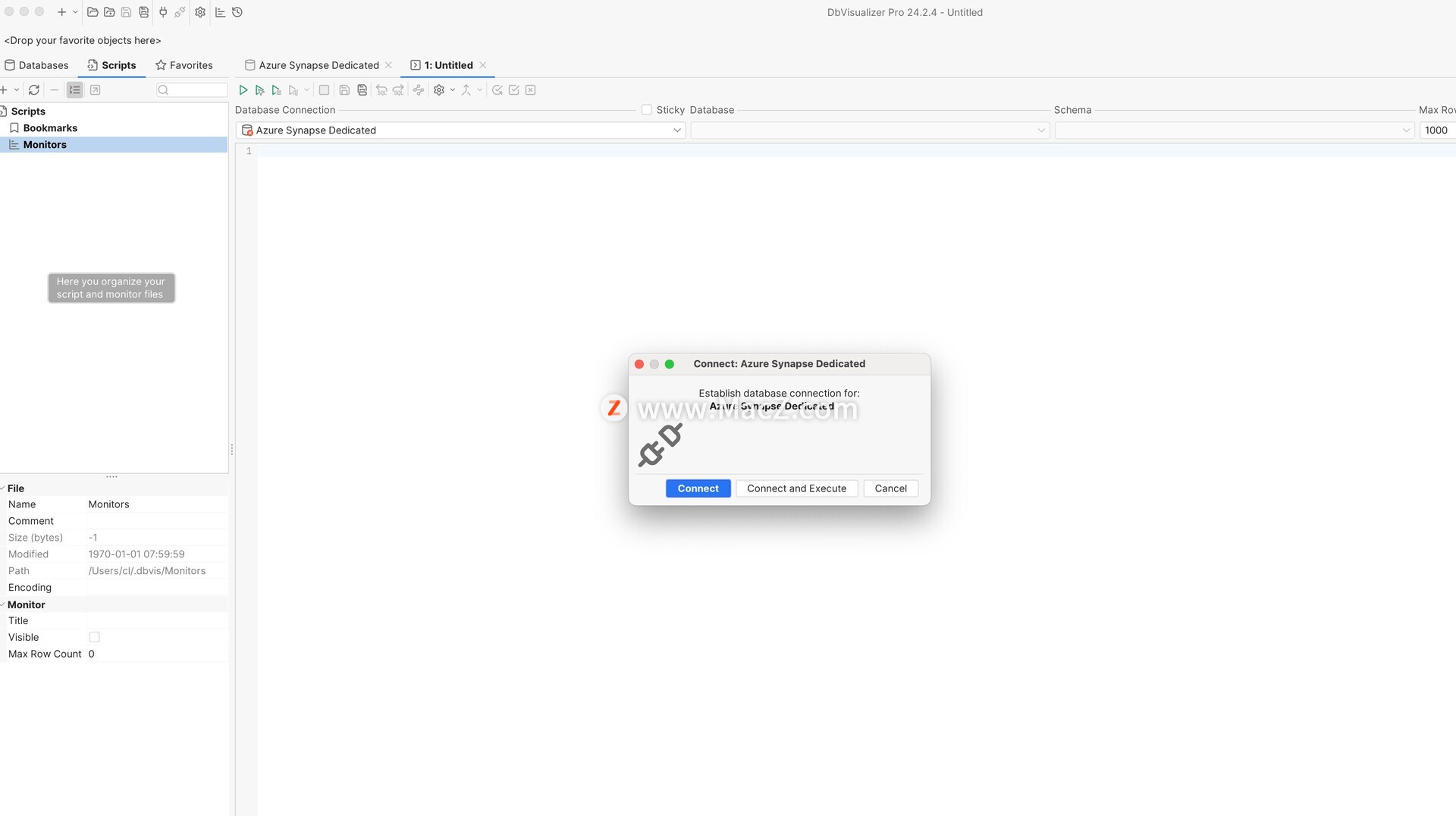Screen dimensions: 1456x816
Task: Open the dropdown next to the merge arrows icon
Action: (480, 90)
